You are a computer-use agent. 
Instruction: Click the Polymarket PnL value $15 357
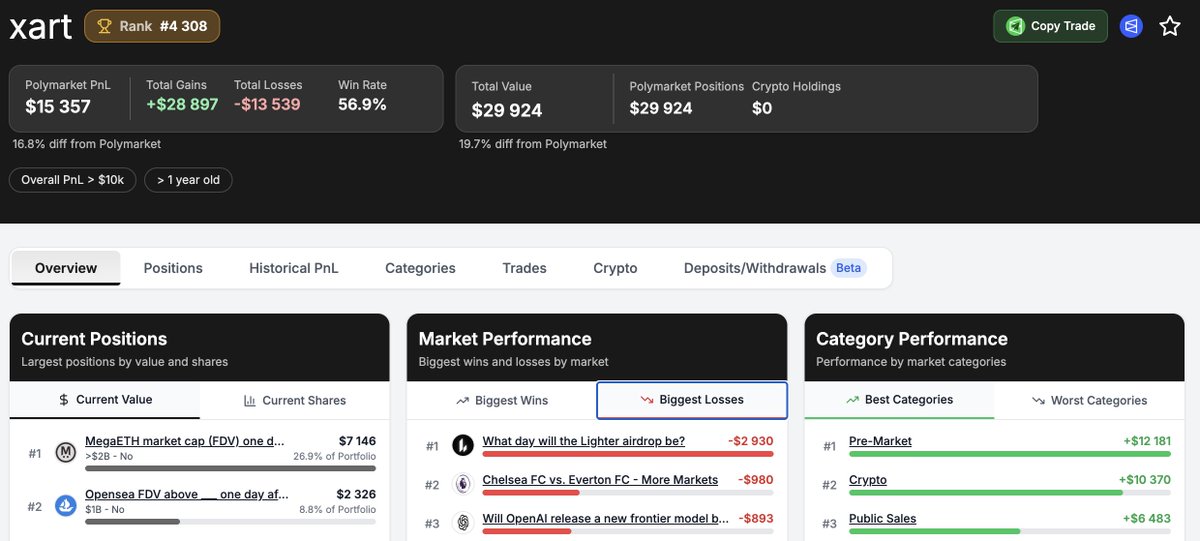[x=58, y=107]
